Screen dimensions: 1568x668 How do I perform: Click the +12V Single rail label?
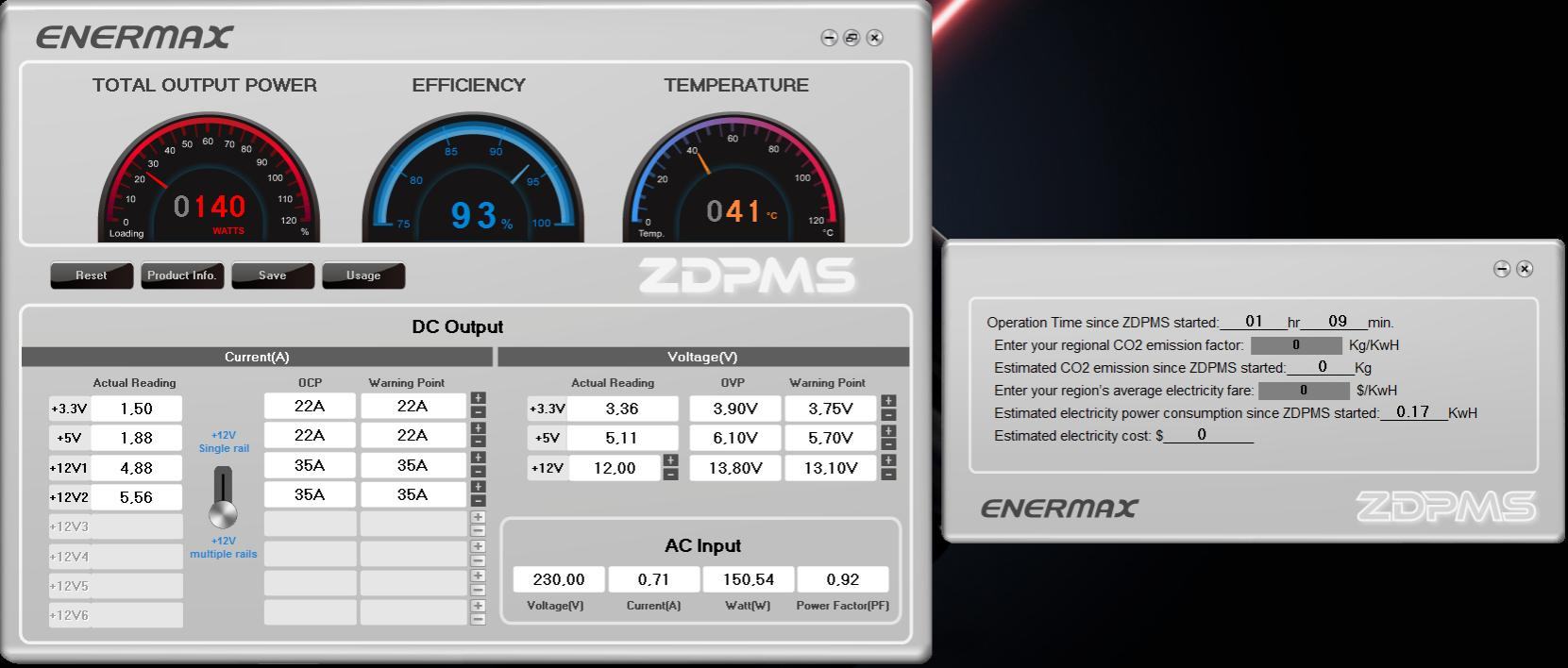coord(224,442)
